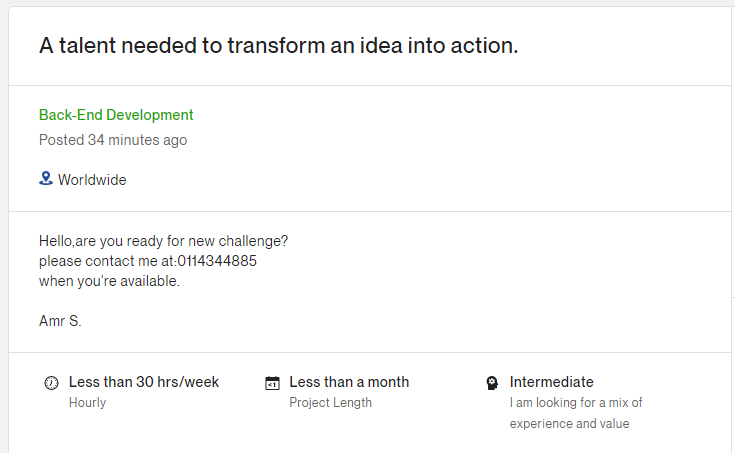Click Less than 30 hrs/week label
735x453 pixels.
coord(143,382)
